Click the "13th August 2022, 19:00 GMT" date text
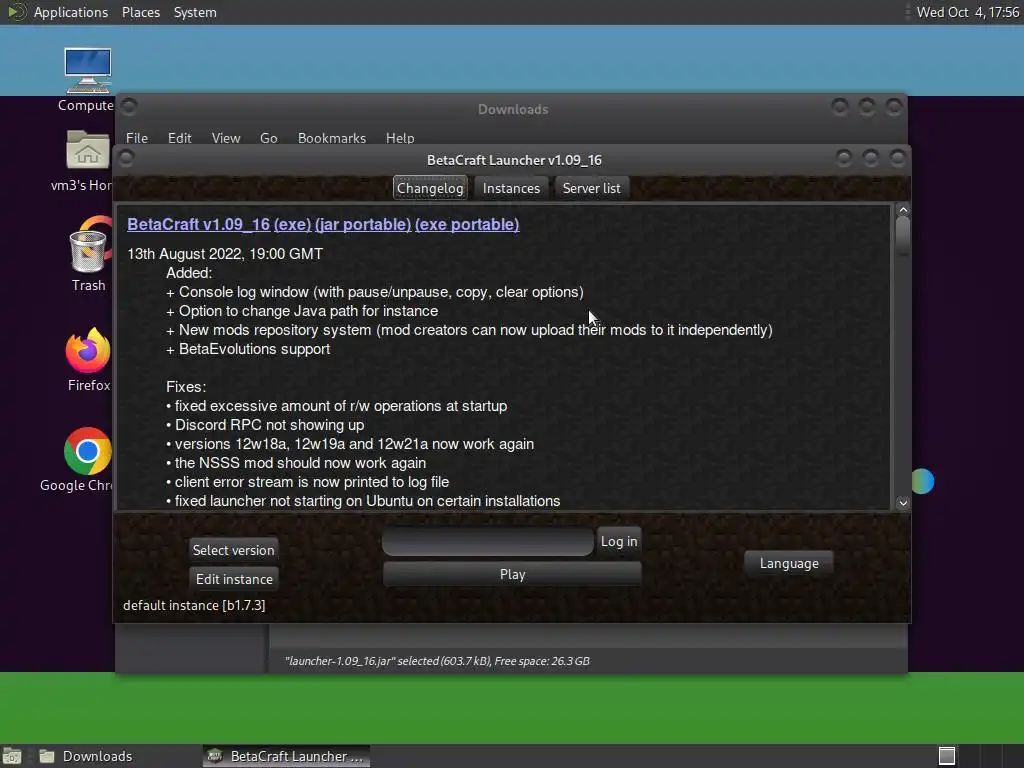 [225, 254]
